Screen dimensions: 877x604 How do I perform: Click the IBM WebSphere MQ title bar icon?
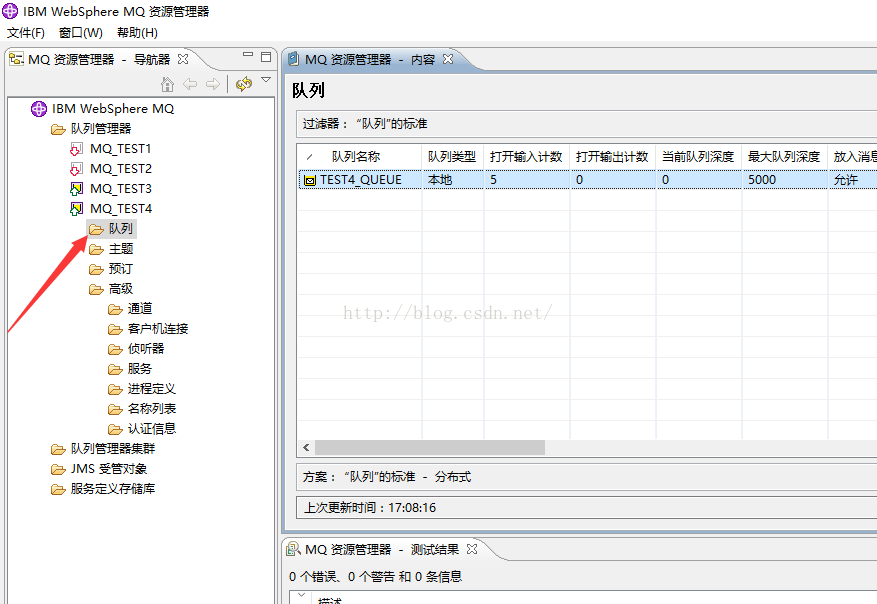pos(10,11)
